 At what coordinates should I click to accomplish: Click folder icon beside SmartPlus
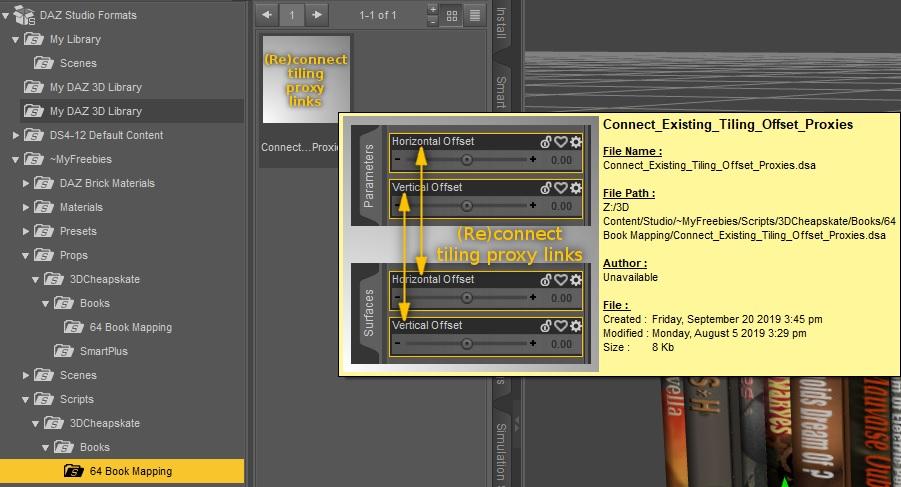tap(63, 351)
